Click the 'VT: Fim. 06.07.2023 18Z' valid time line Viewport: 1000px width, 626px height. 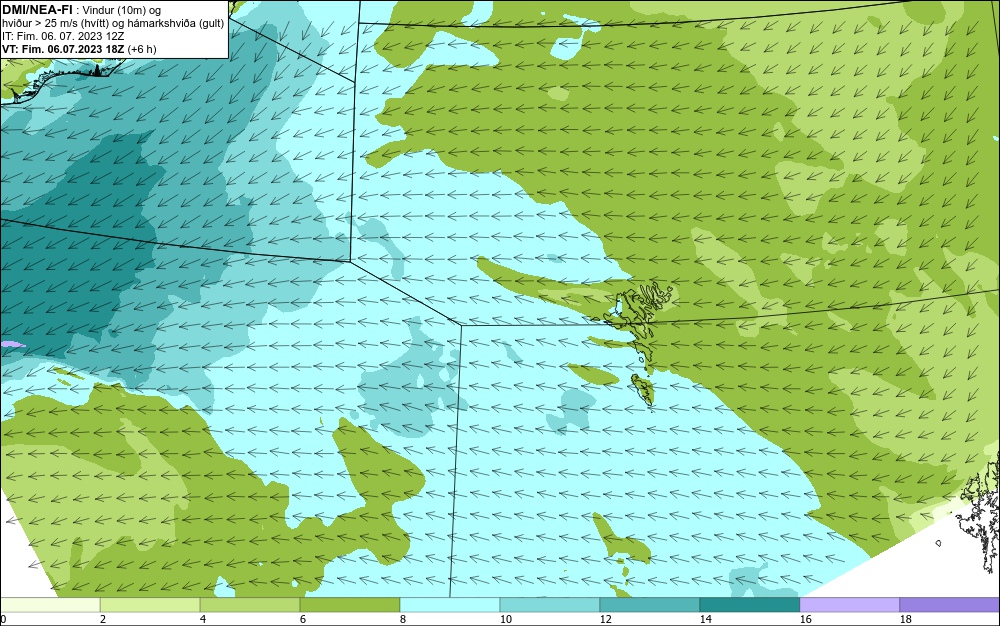pos(79,49)
